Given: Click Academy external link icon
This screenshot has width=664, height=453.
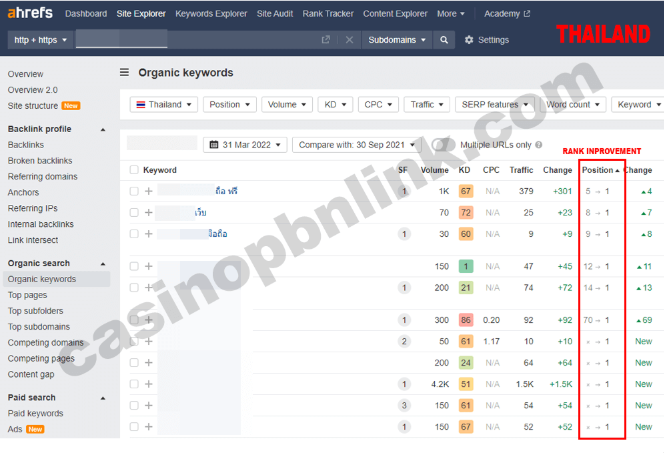Looking at the screenshot, I should point(527,14).
